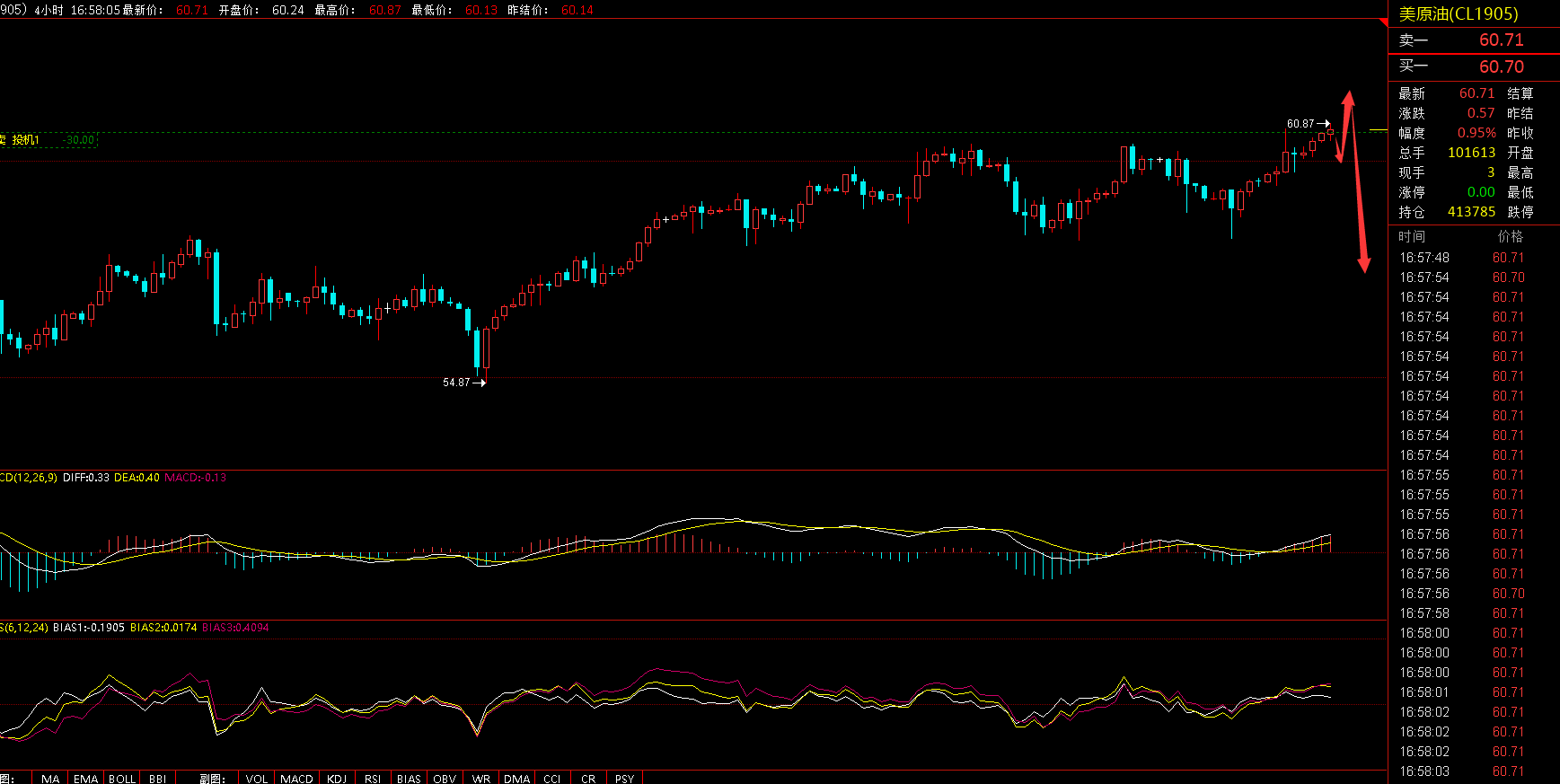Open the MACD sub-chart indicator tab
The height and width of the screenshot is (784, 1560).
pyautogui.click(x=296, y=778)
